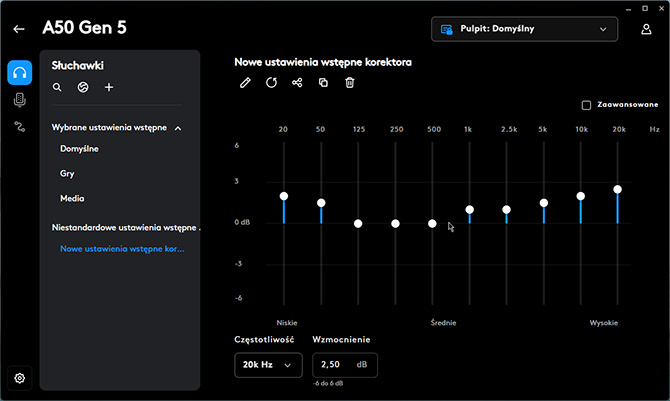
Task: Reset equalizer with the circular arrow icon
Action: coord(271,83)
